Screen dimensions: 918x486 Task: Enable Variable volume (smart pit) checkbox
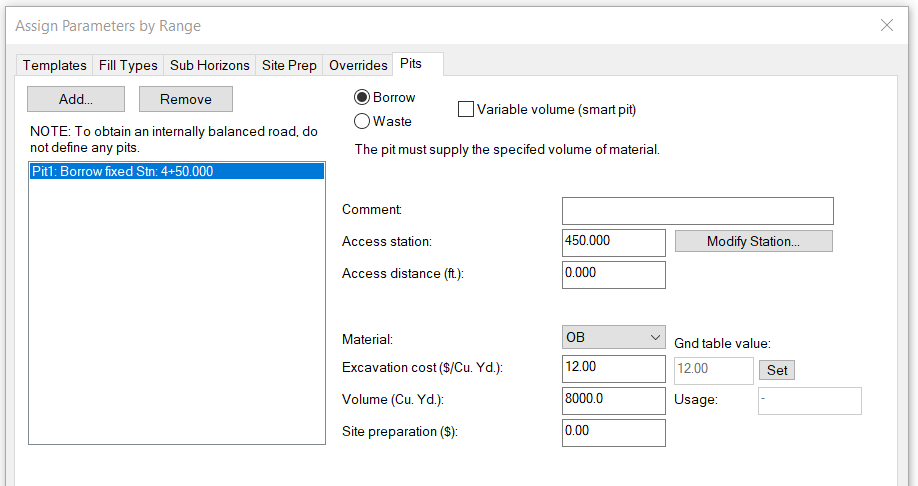(466, 109)
